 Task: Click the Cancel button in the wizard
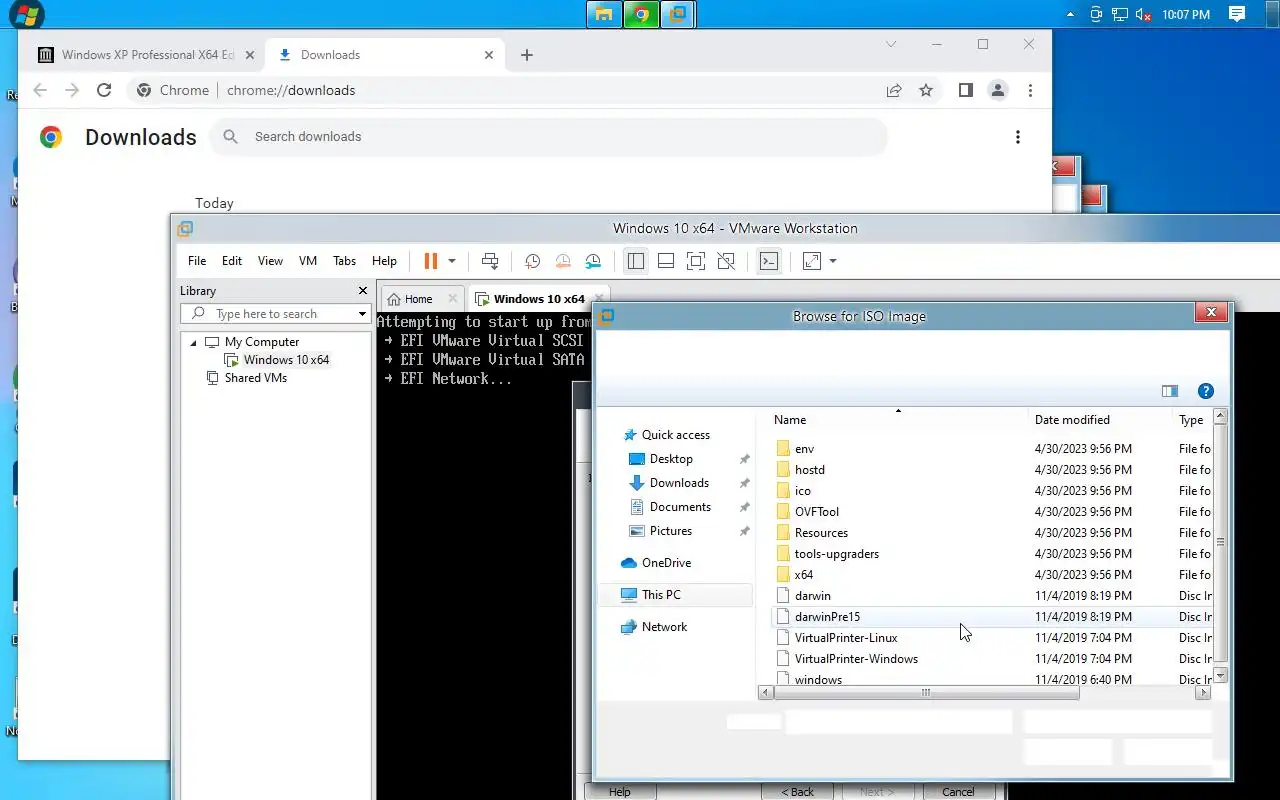(x=958, y=792)
